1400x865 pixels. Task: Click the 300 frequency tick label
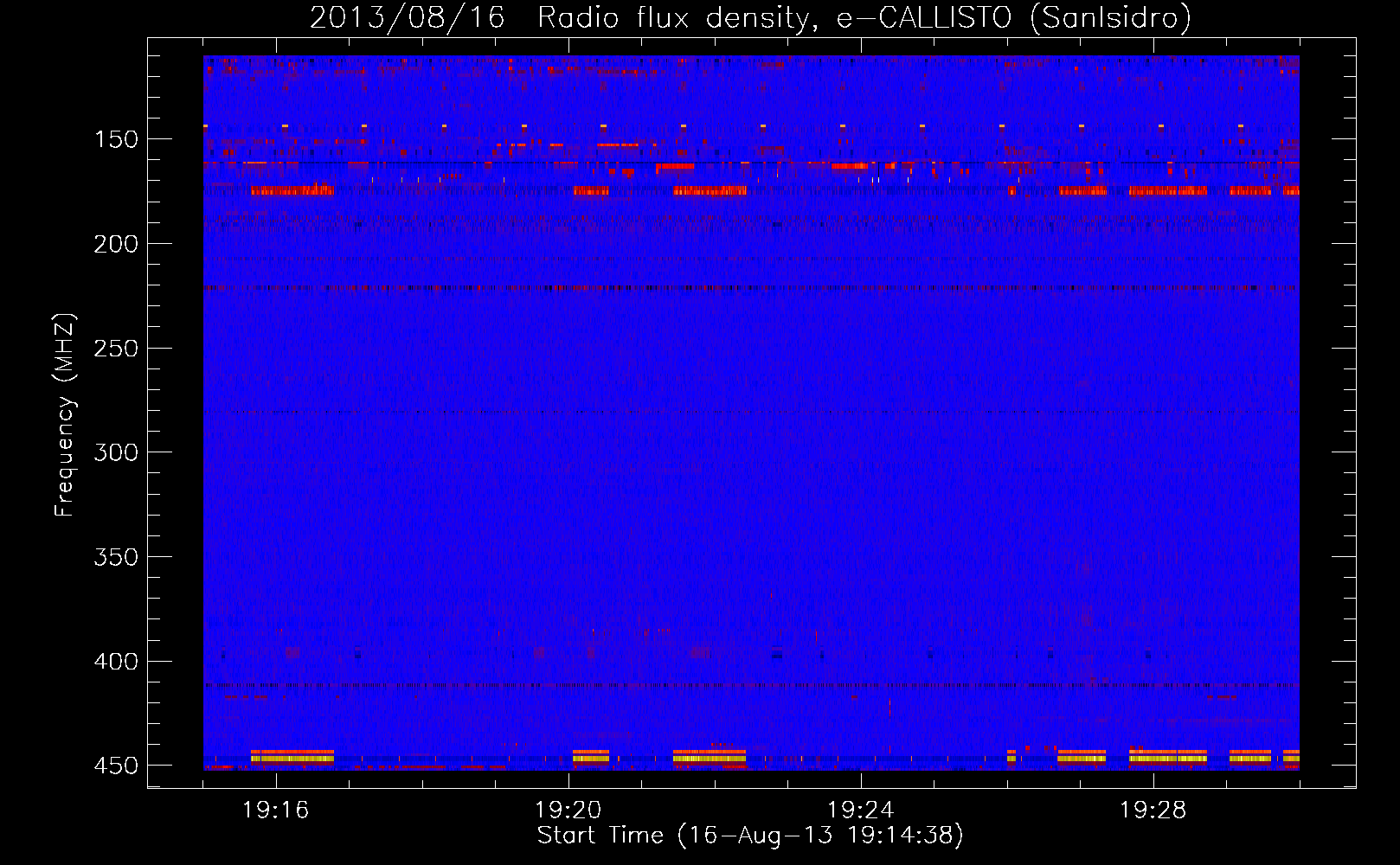[116, 452]
